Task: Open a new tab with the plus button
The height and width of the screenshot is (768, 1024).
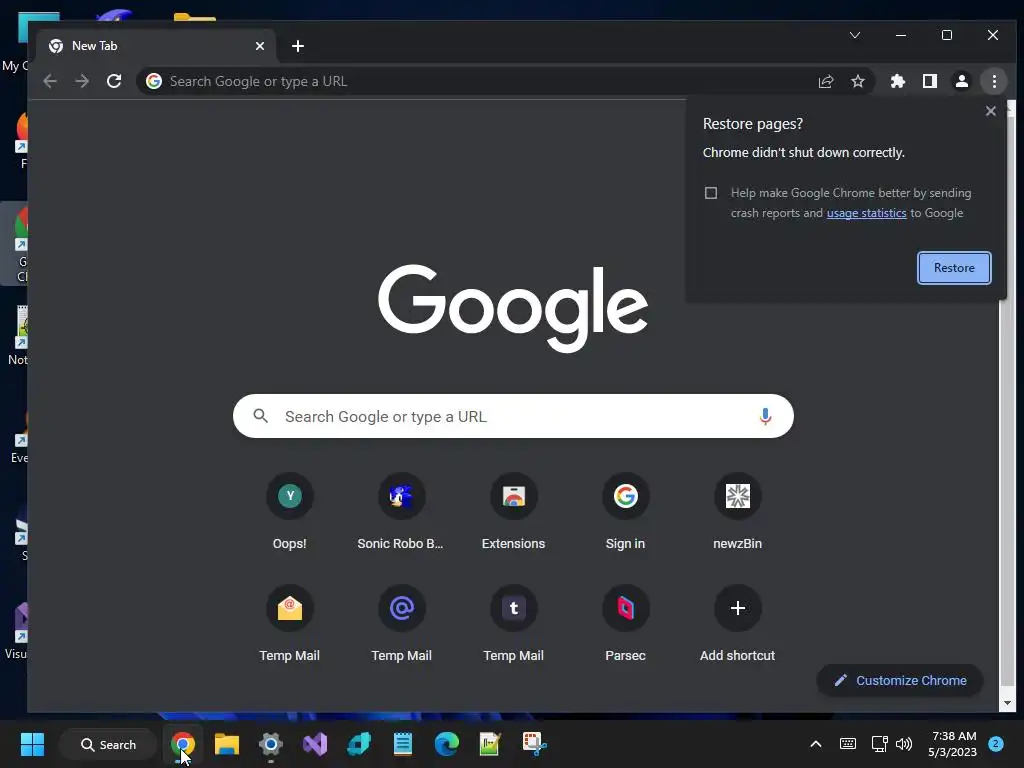Action: coord(298,46)
